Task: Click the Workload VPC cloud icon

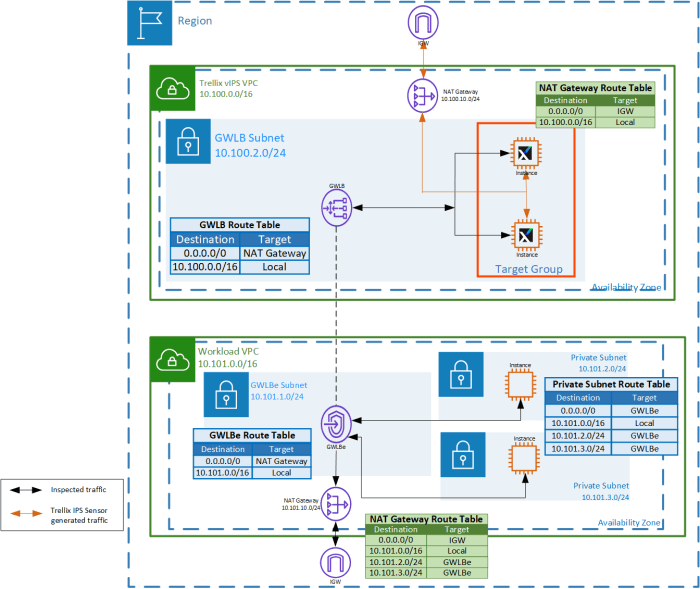Action: click(x=172, y=359)
